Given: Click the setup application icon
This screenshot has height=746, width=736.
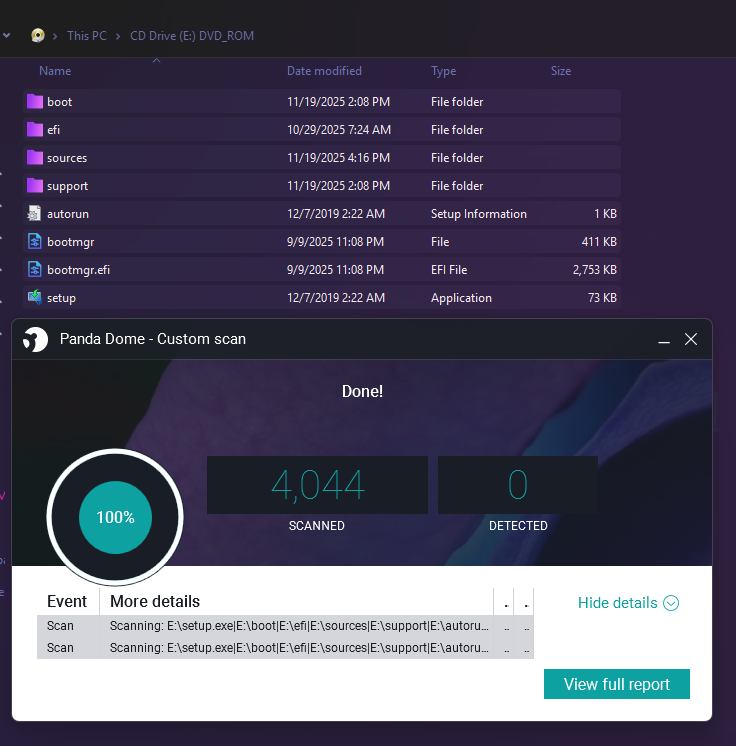Looking at the screenshot, I should [34, 297].
